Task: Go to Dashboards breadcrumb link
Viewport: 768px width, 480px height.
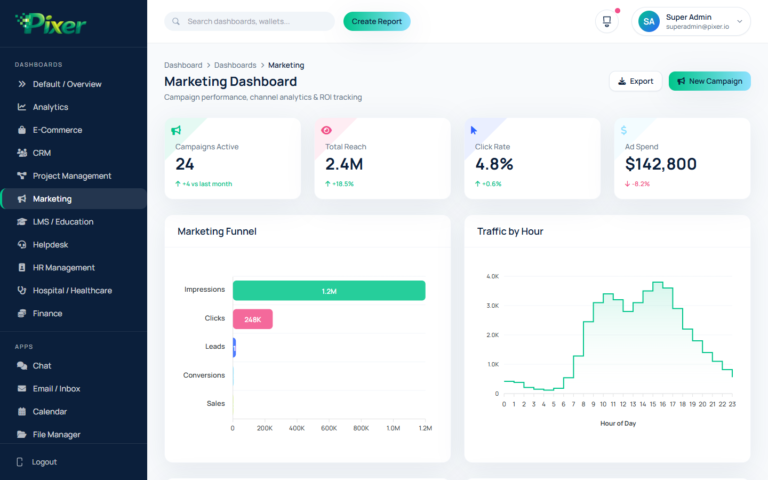Action: 235,65
